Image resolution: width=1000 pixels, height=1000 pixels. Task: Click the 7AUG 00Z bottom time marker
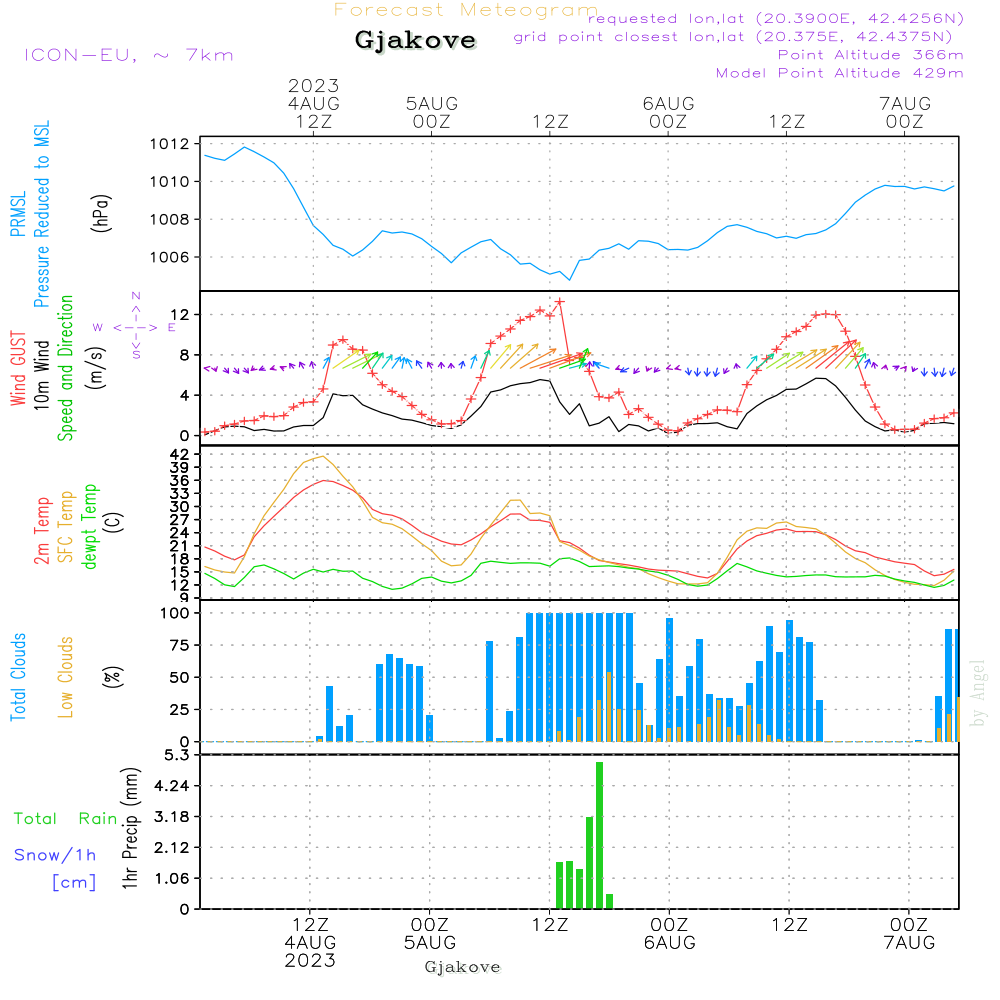pos(908,933)
